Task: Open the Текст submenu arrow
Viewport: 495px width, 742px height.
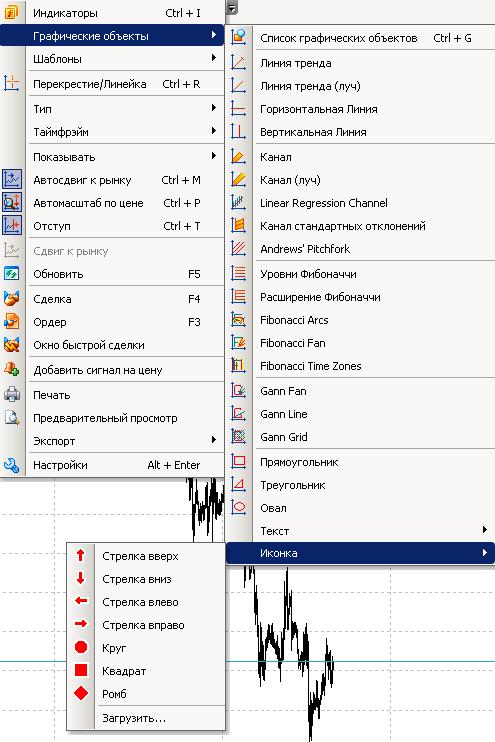Action: pyautogui.click(x=485, y=530)
